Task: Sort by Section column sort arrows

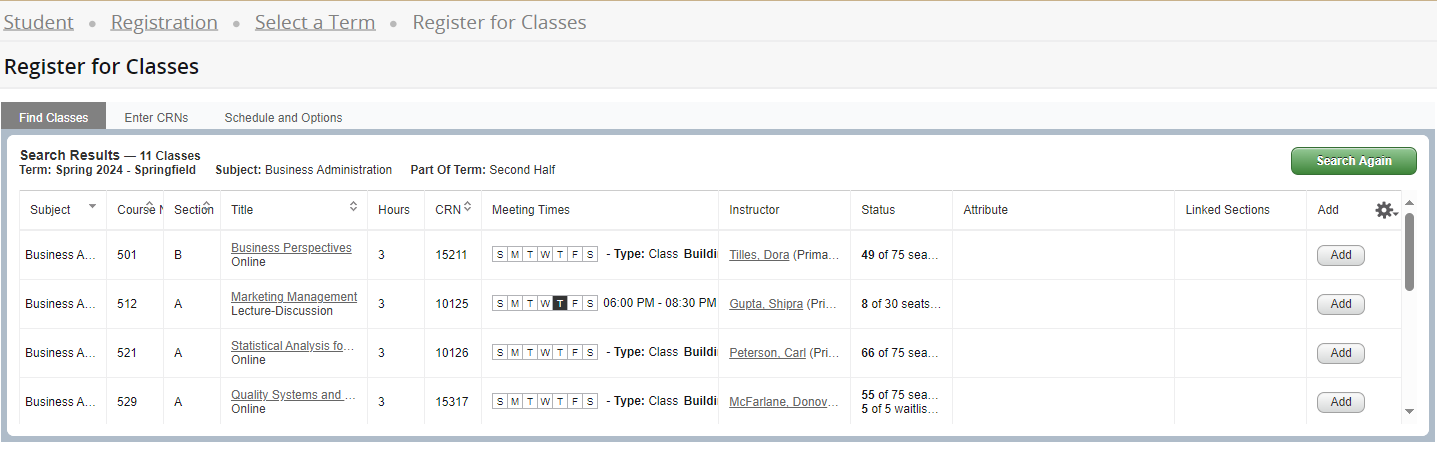Action: 209,206
